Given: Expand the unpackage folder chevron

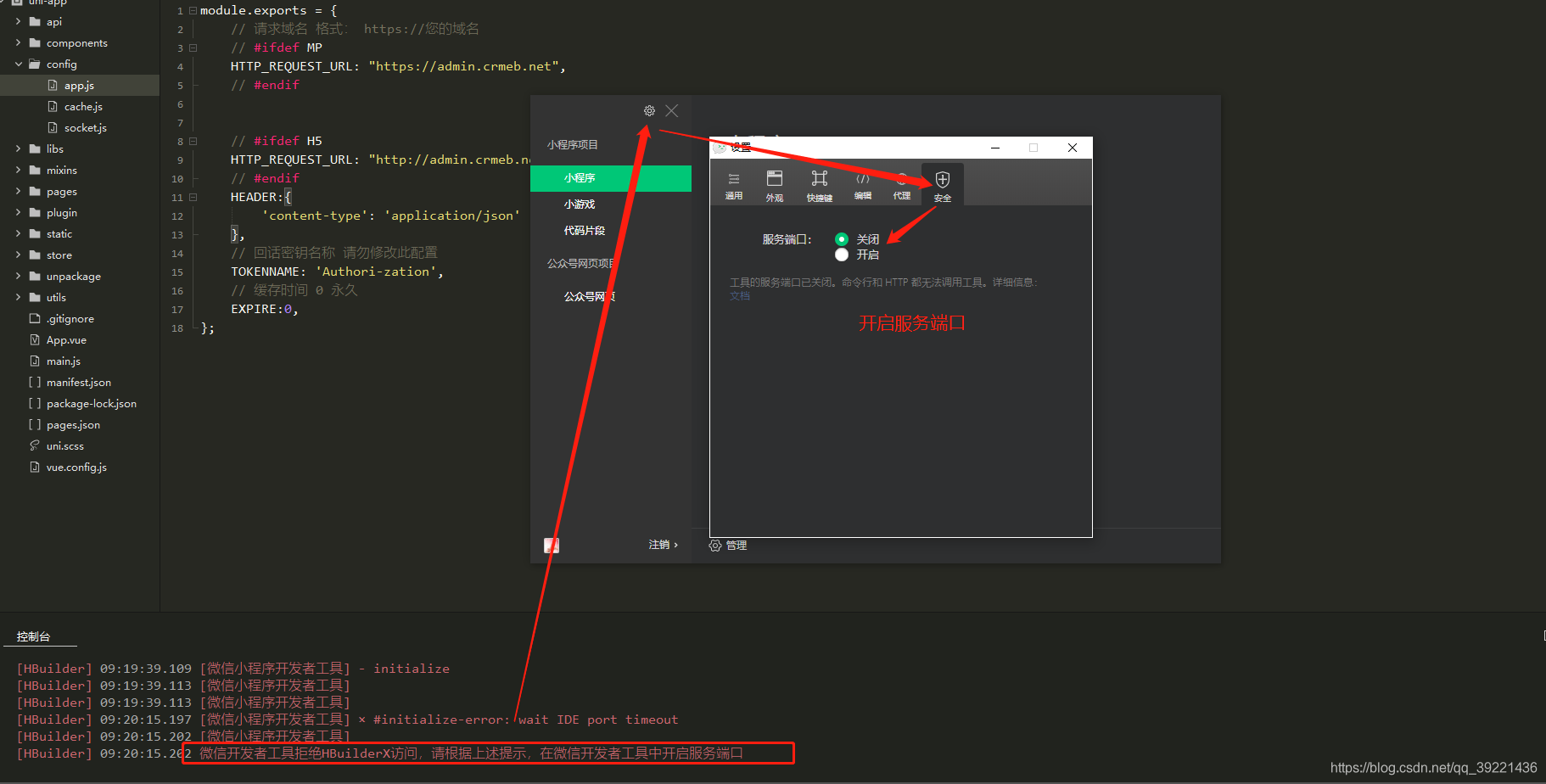Looking at the screenshot, I should pyautogui.click(x=18, y=277).
